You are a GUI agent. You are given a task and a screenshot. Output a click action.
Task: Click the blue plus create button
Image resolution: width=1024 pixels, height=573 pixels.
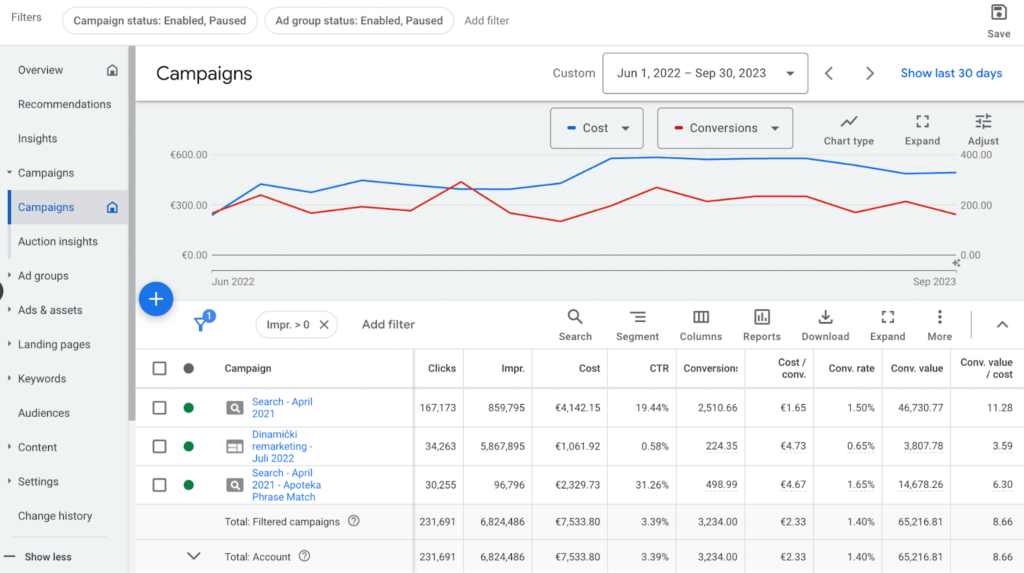coord(156,299)
